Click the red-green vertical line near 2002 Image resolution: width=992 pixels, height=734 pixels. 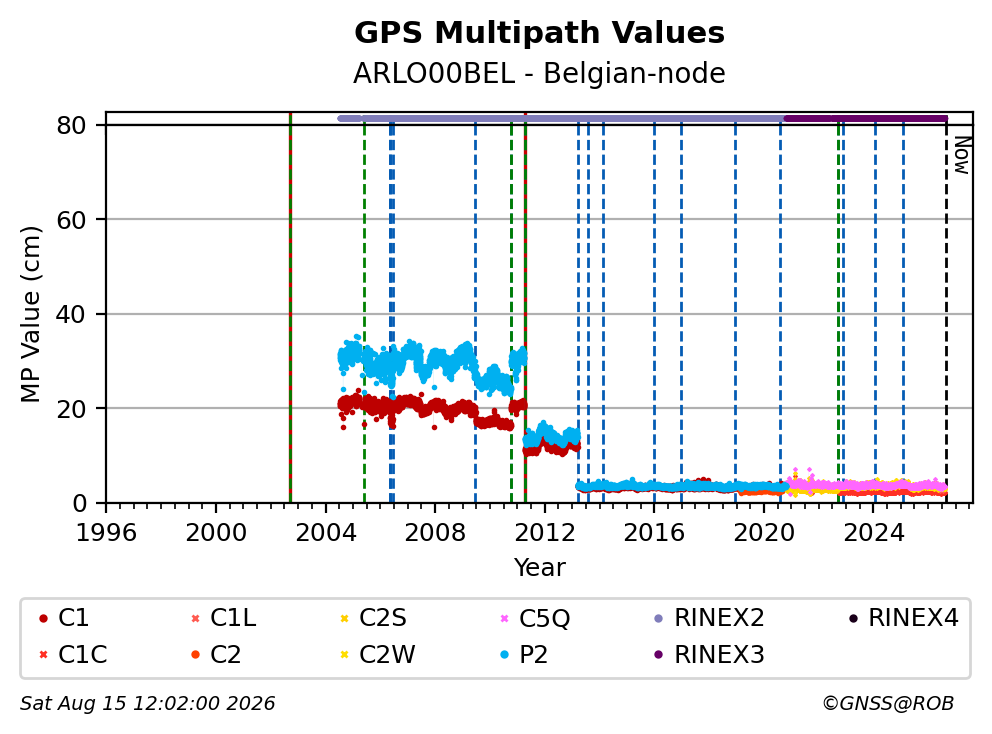click(x=290, y=308)
